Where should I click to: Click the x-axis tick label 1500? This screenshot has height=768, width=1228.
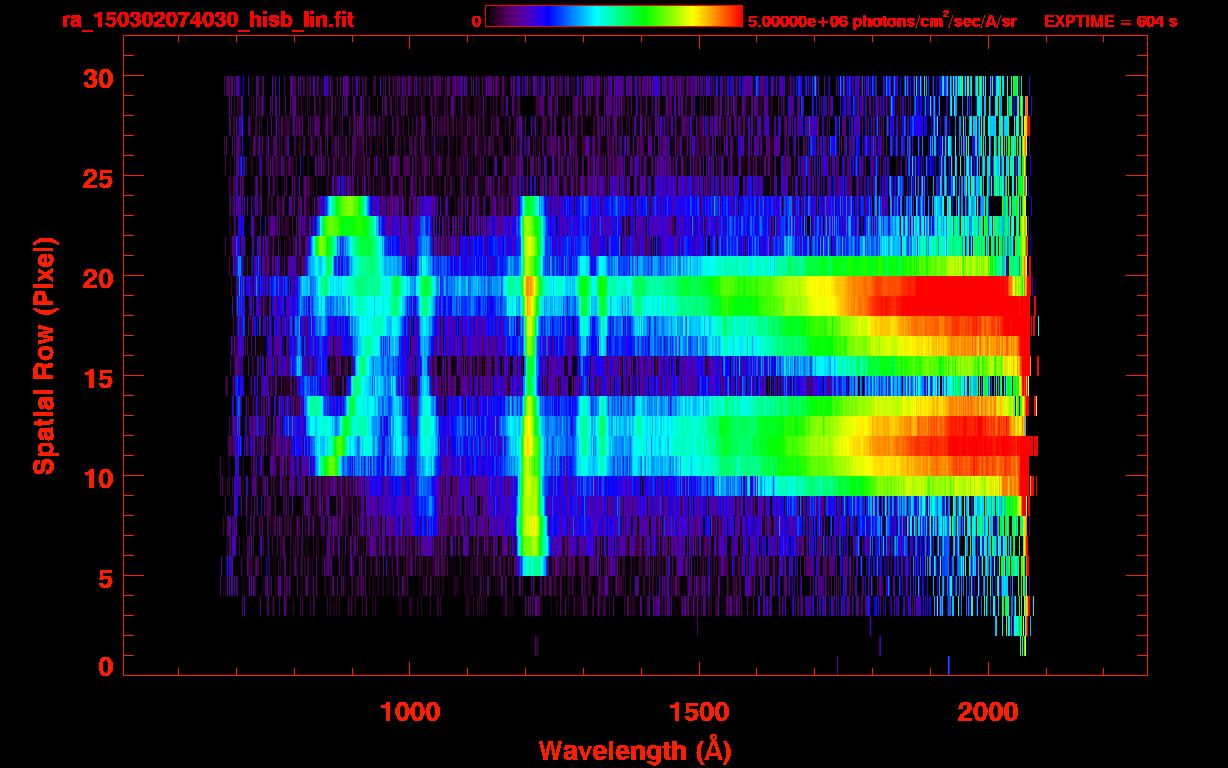pos(699,712)
